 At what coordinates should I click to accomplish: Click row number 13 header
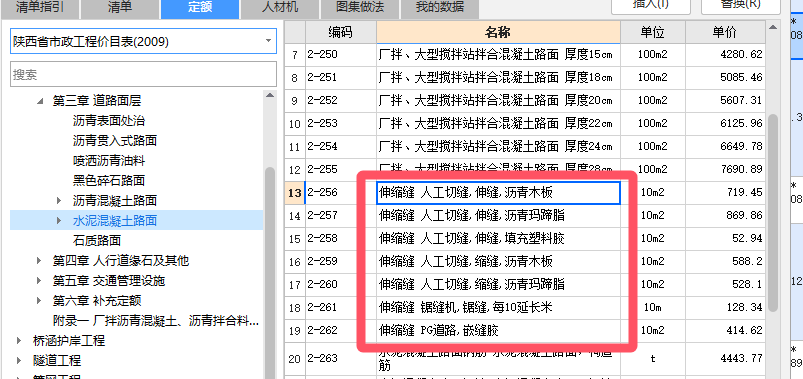(294, 193)
